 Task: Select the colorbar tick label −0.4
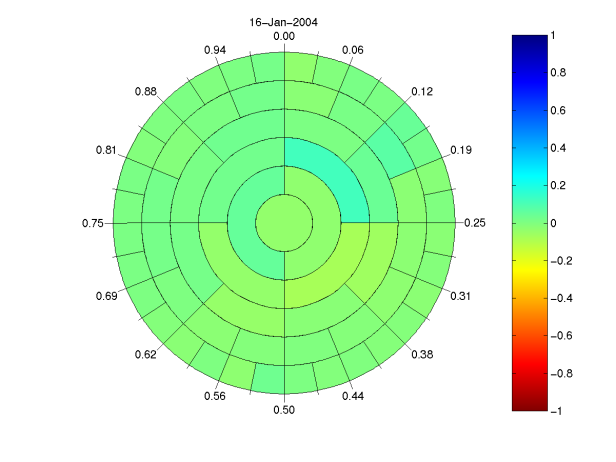coord(561,299)
